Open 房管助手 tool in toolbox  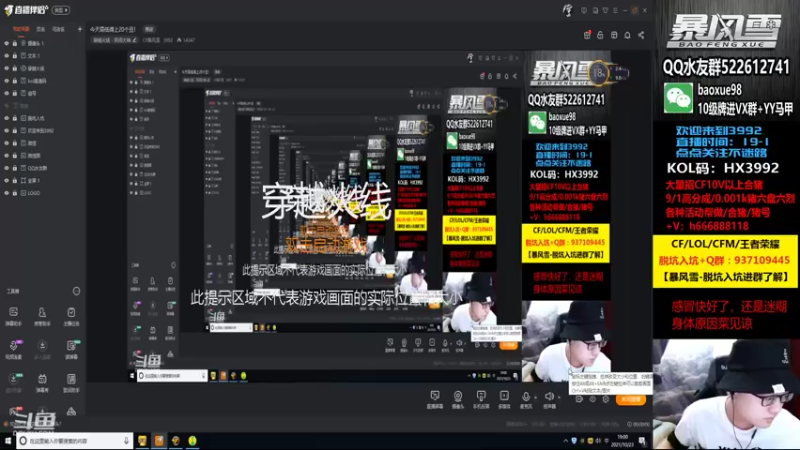pyautogui.click(x=42, y=316)
